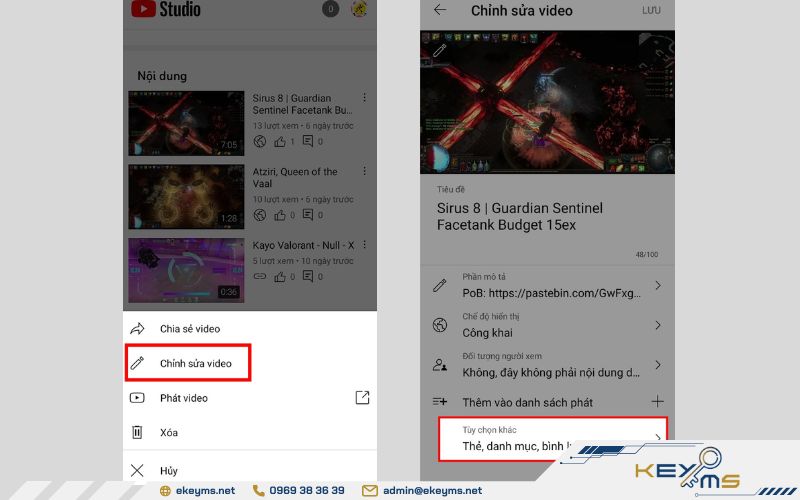Tap the LƯU save button
Screen dimensions: 800x500
point(652,10)
